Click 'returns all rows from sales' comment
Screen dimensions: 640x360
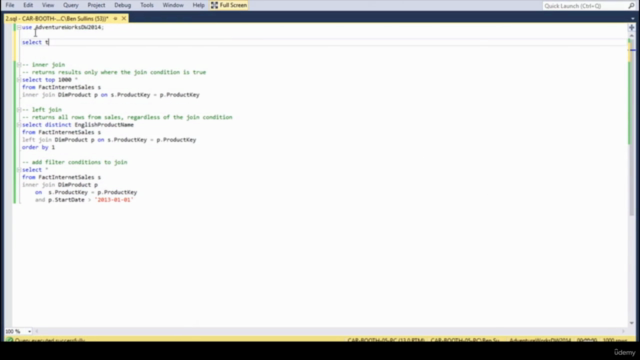[x=127, y=117]
